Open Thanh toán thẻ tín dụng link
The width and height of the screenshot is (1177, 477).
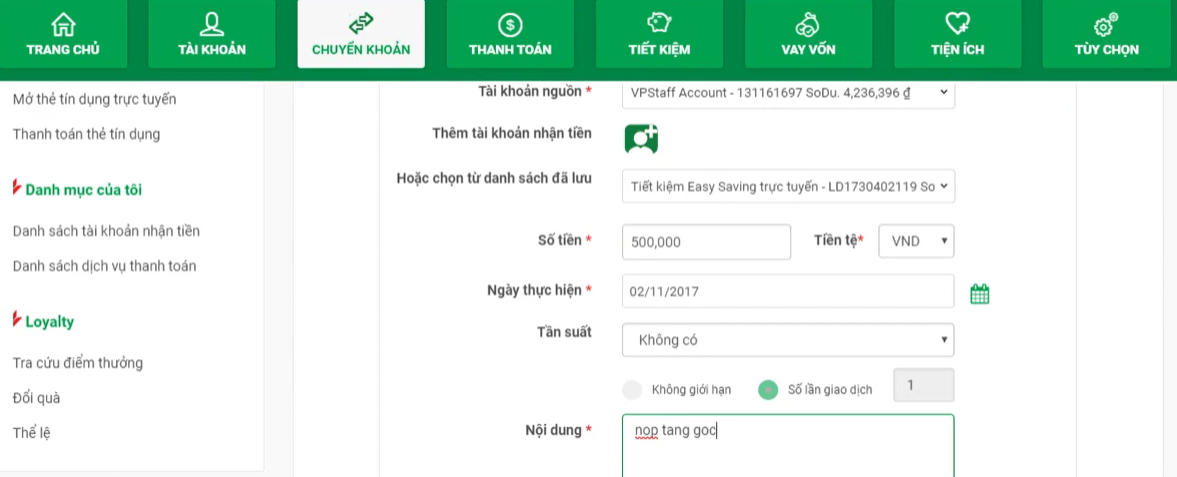click(86, 134)
